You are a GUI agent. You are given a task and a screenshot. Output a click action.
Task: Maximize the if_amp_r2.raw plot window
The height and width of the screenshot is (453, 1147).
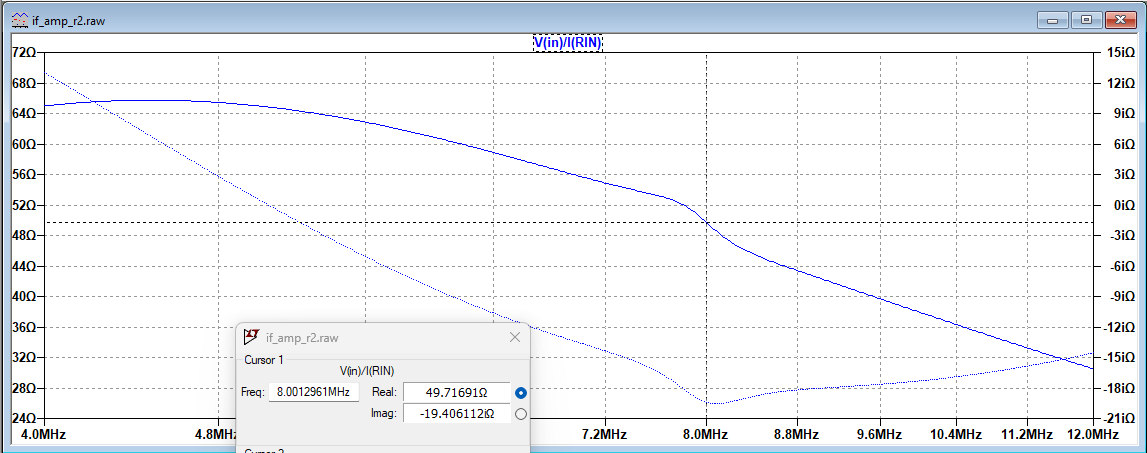[x=1087, y=20]
